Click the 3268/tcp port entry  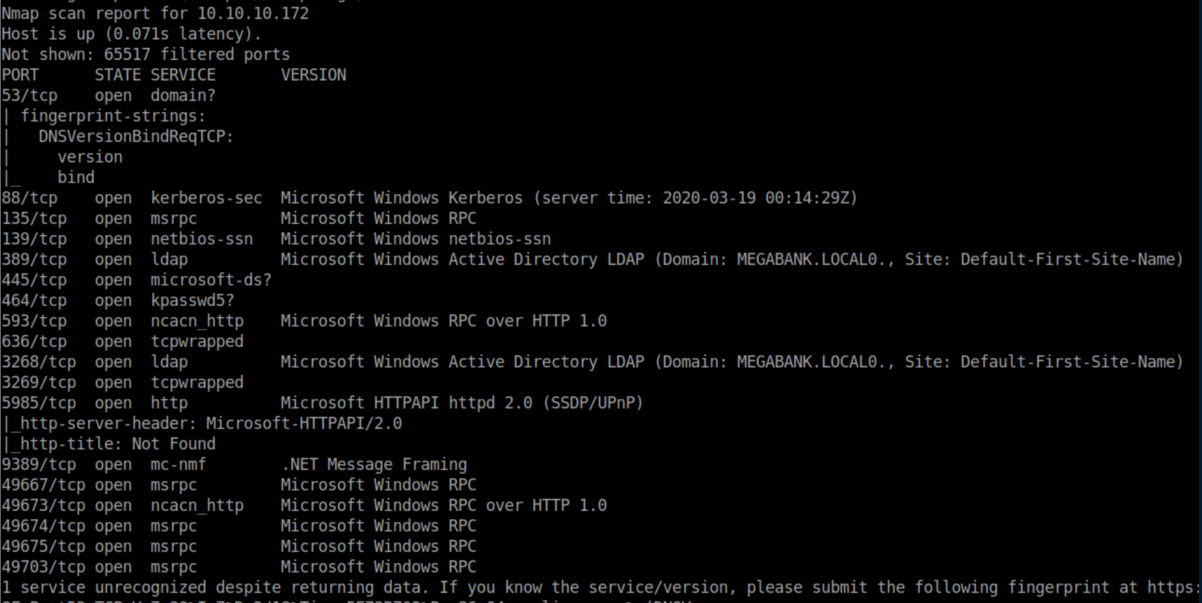point(38,362)
